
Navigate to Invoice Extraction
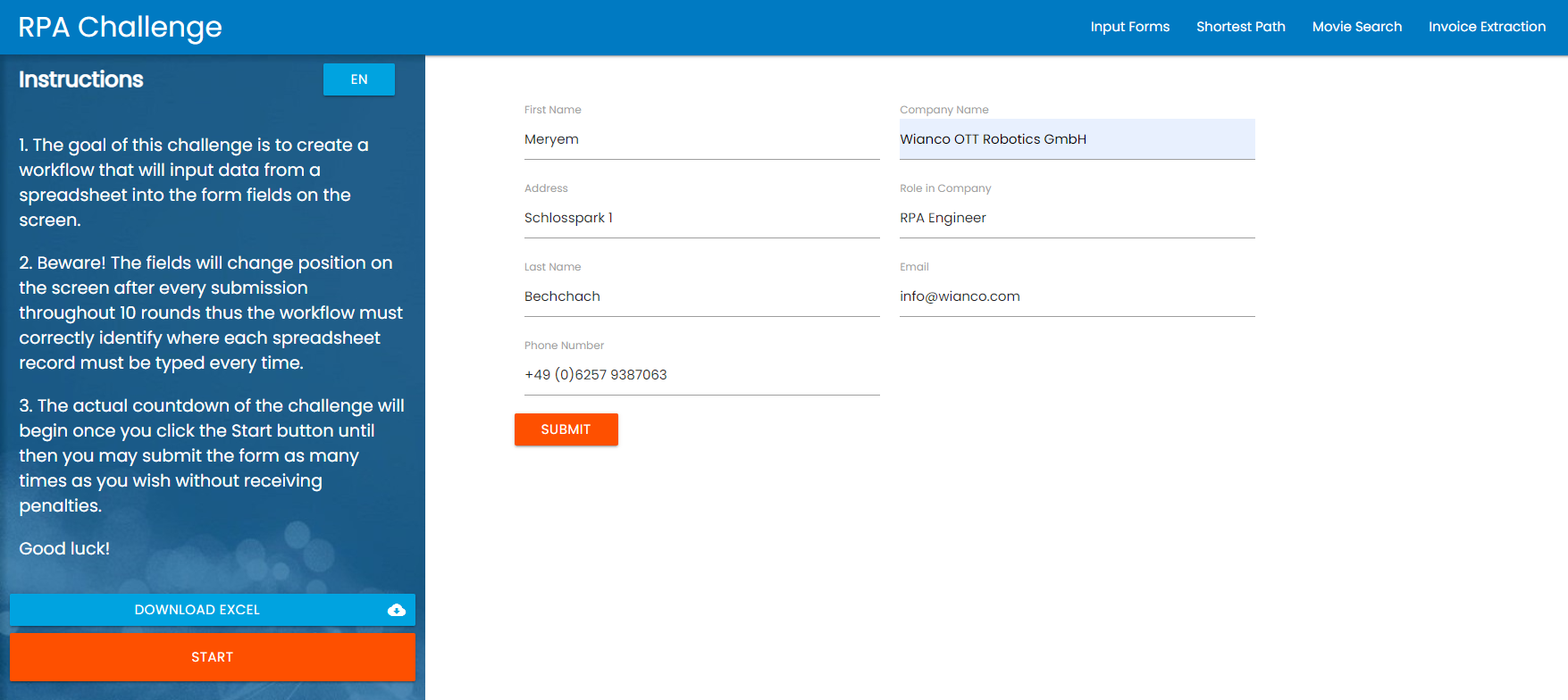tap(1487, 27)
